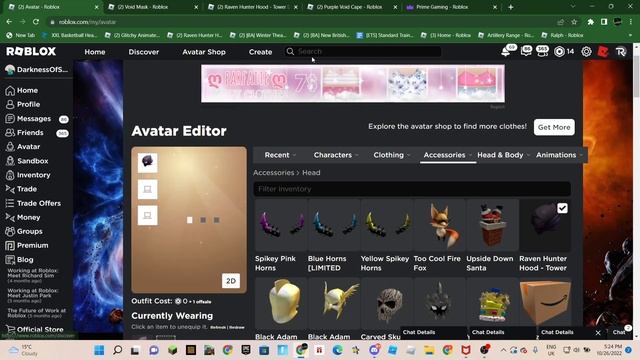Go to Discover in top navigation
The image size is (640, 360).
[x=144, y=52]
